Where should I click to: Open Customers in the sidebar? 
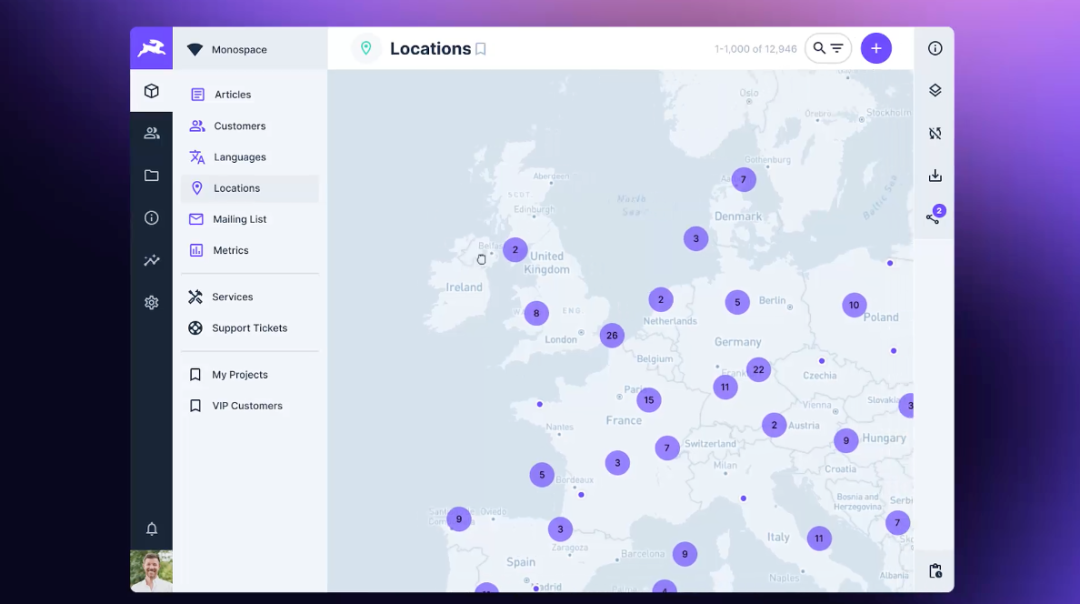click(250, 126)
